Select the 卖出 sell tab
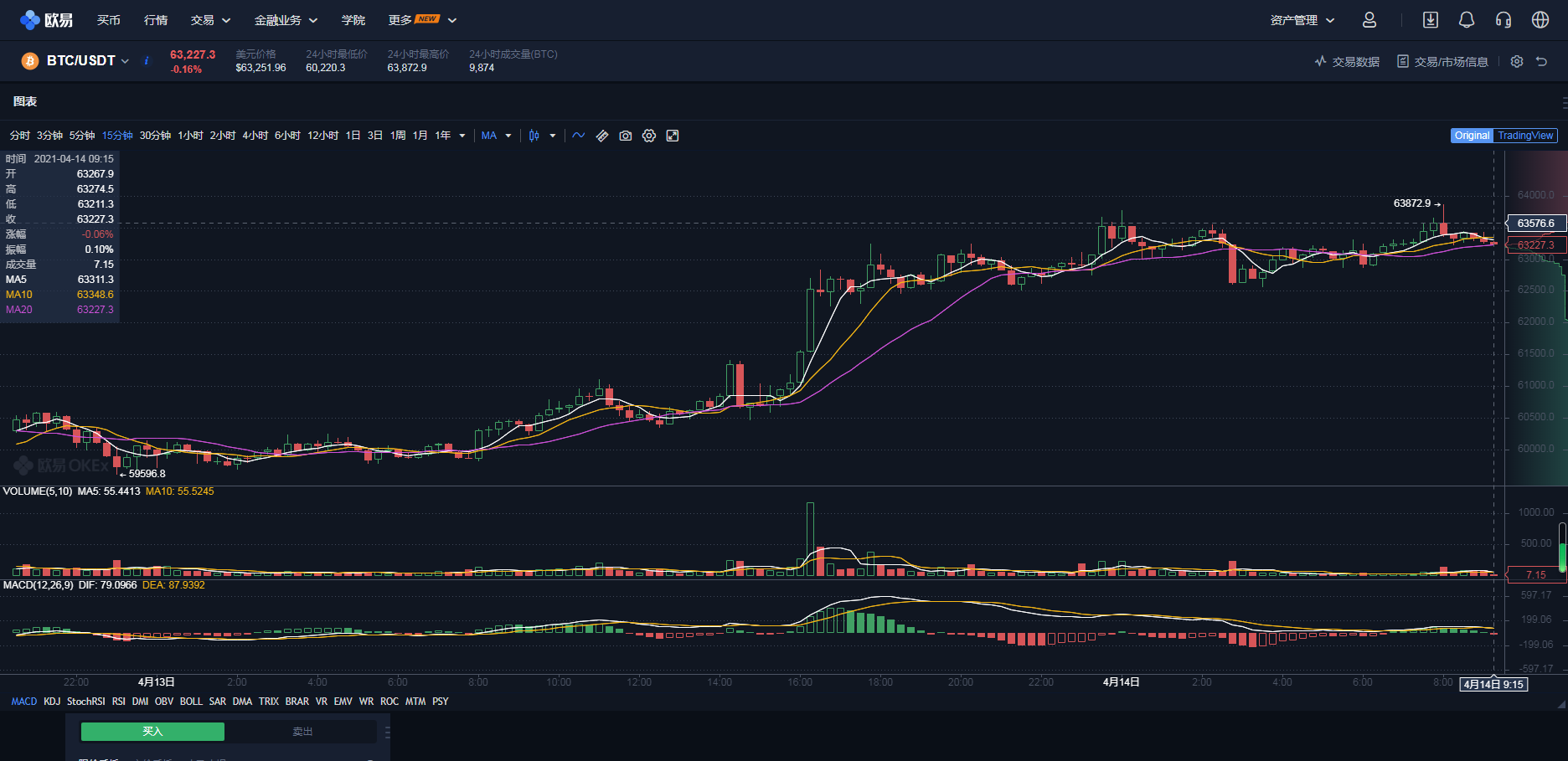1568x761 pixels. click(x=302, y=732)
